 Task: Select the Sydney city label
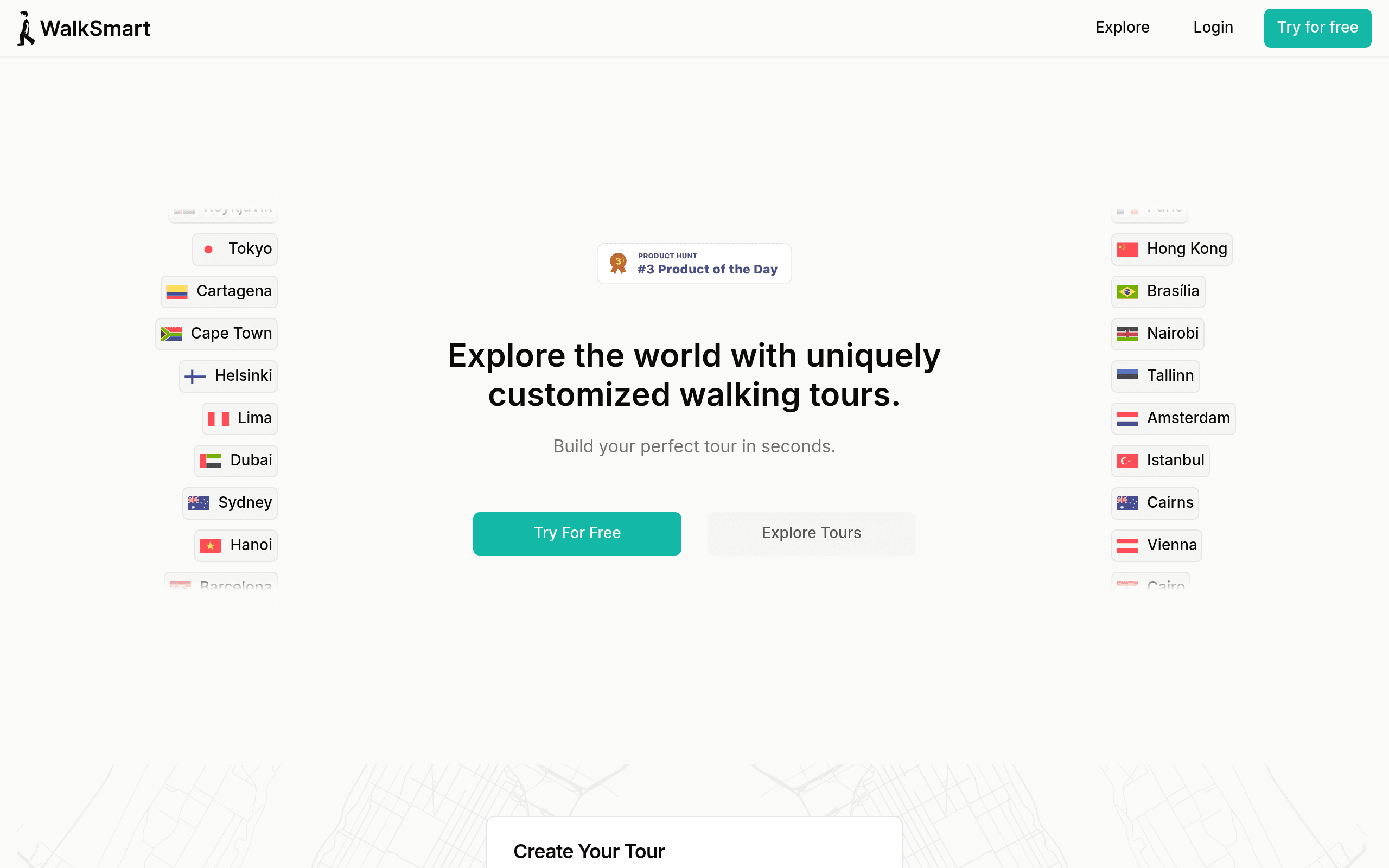245,503
